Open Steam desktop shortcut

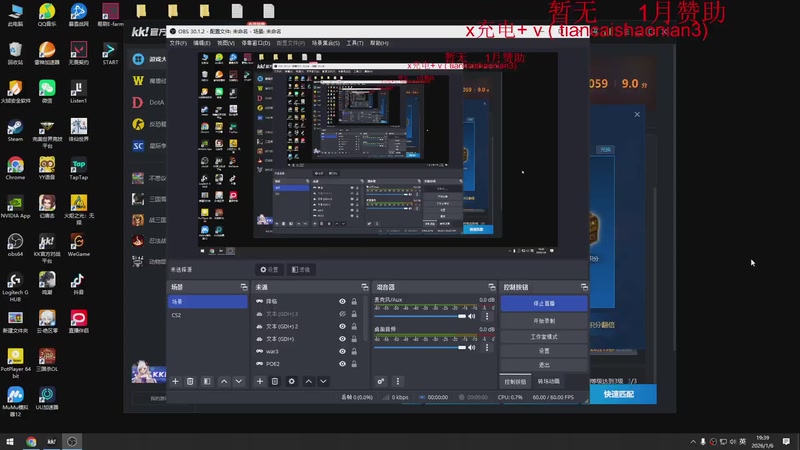(15, 130)
